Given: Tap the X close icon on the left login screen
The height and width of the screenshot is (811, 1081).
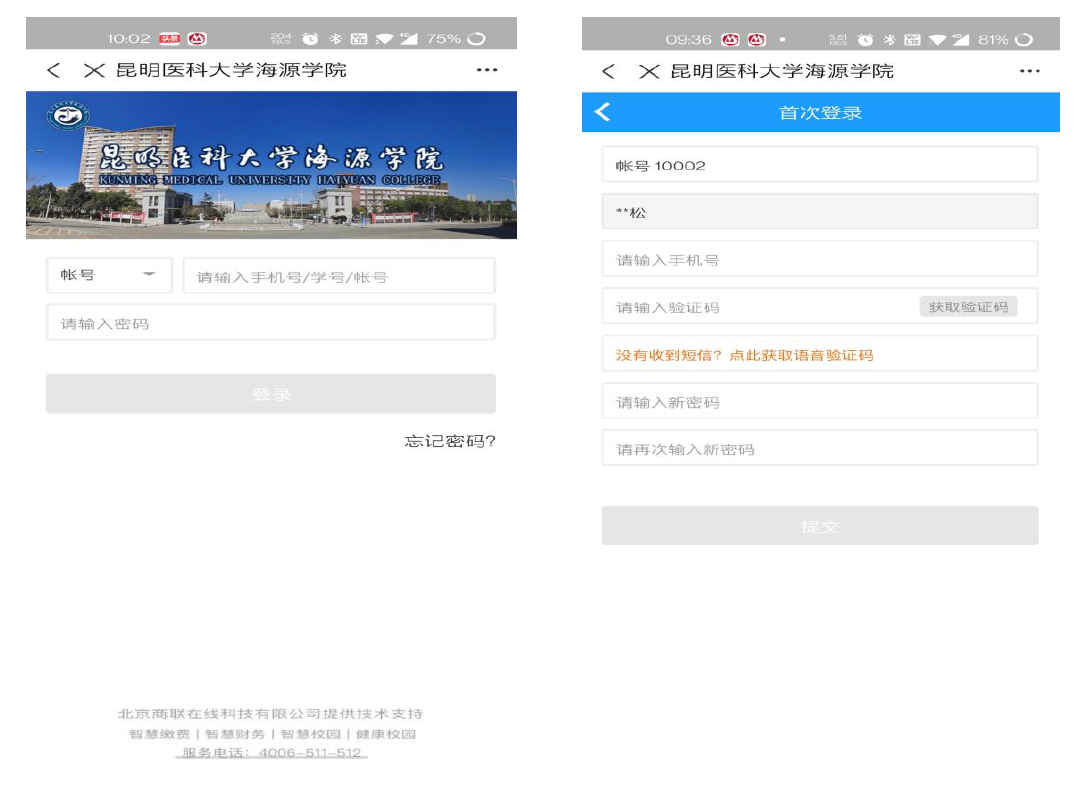Looking at the screenshot, I should [x=94, y=70].
